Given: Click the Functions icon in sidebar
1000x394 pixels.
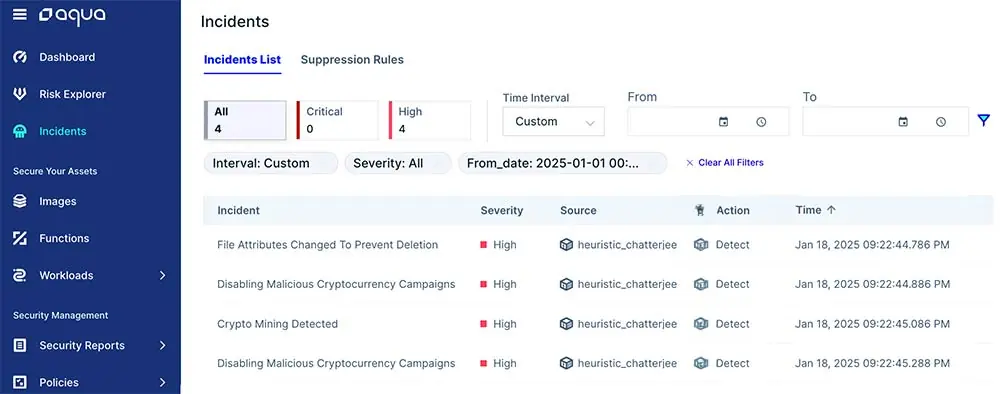Looking at the screenshot, I should tap(20, 238).
